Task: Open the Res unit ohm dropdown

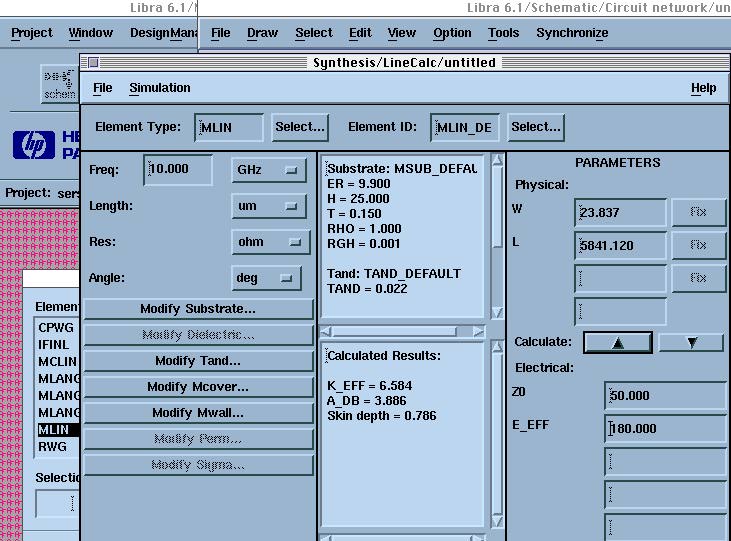Action: (x=270, y=242)
